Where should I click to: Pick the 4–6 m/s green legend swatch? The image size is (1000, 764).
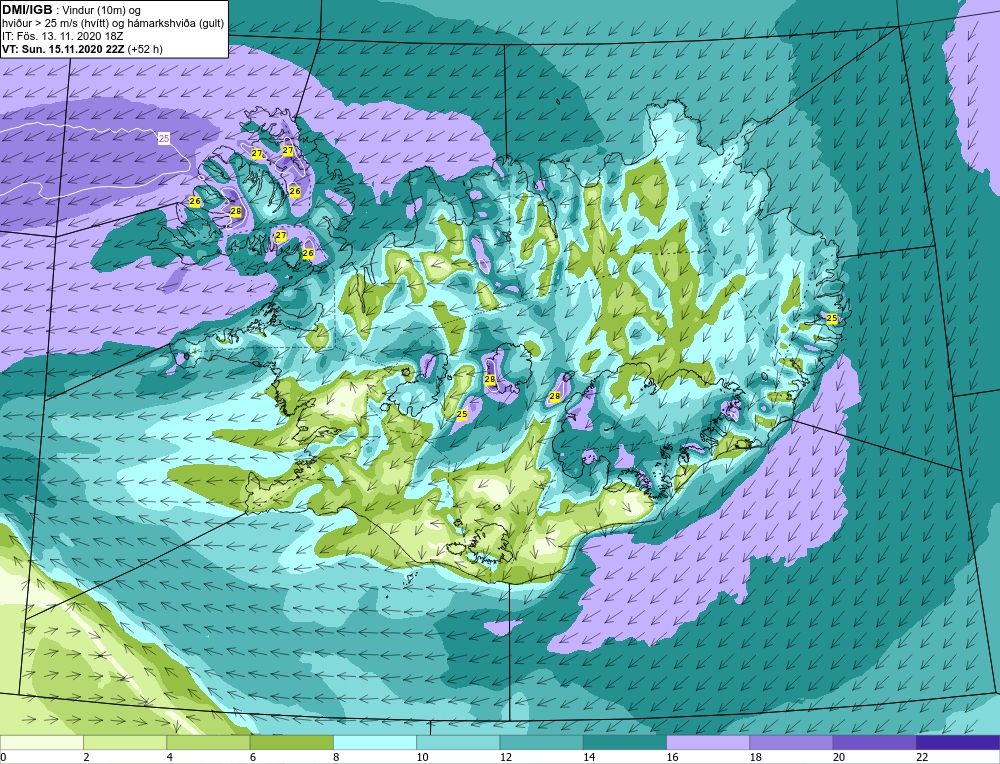point(208,742)
